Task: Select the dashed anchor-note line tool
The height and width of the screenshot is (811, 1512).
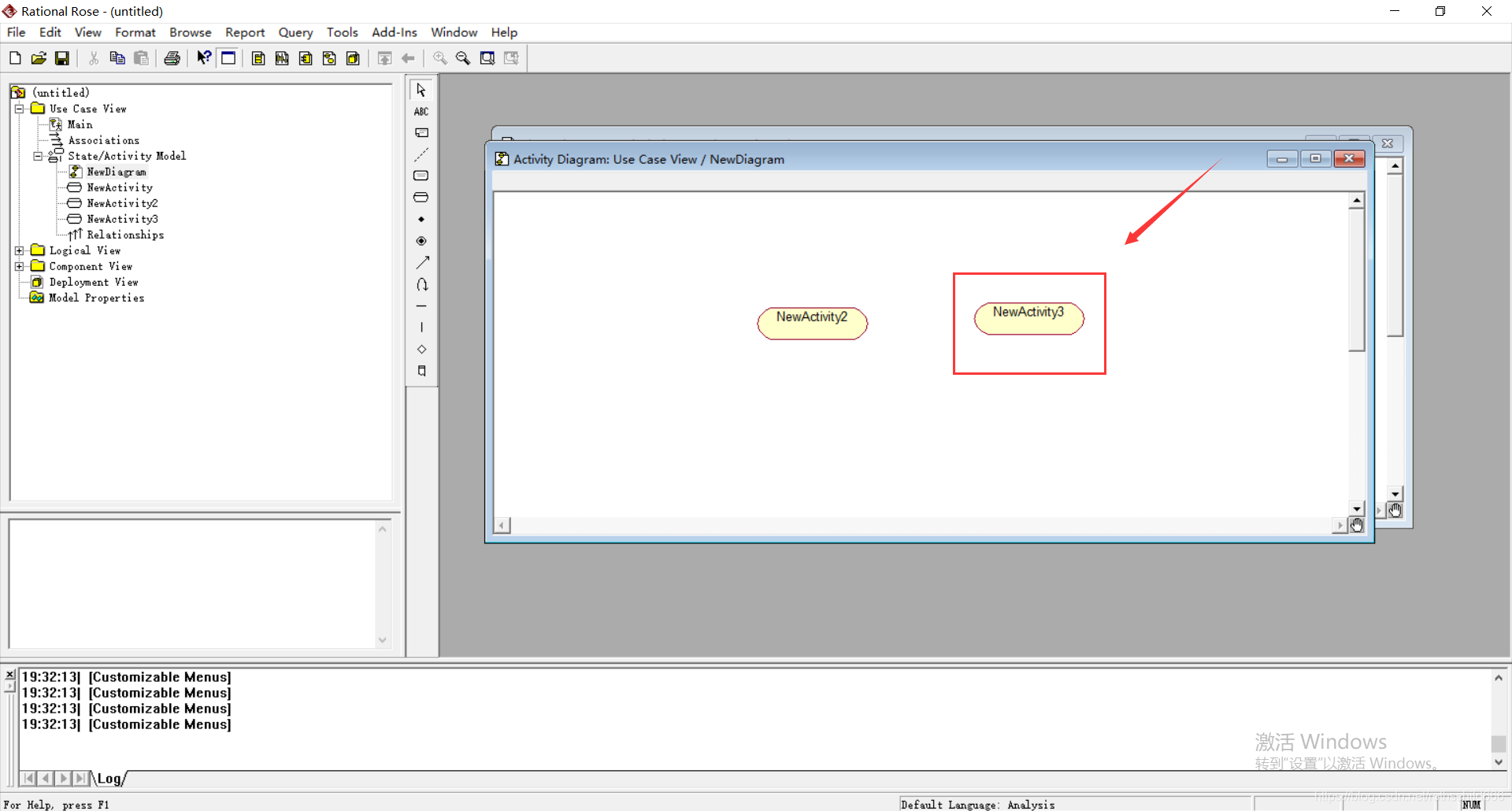Action: (x=421, y=154)
